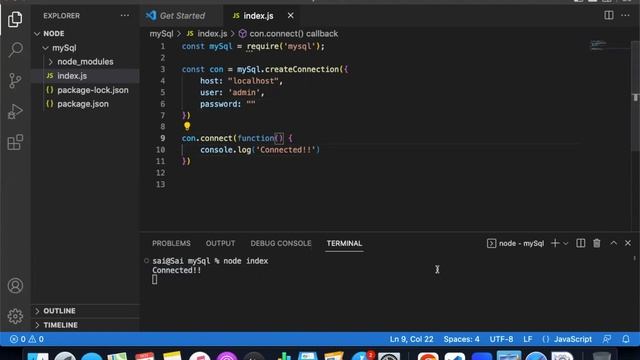Maximize the panel with the up chevron
The width and height of the screenshot is (640, 360).
pyautogui.click(x=613, y=243)
